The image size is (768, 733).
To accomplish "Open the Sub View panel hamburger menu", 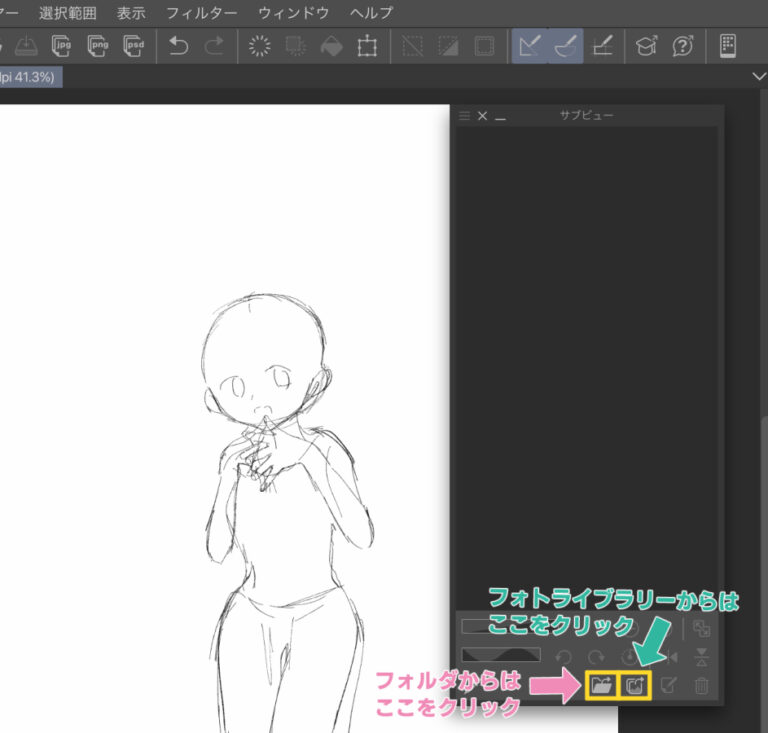I will pyautogui.click(x=464, y=116).
